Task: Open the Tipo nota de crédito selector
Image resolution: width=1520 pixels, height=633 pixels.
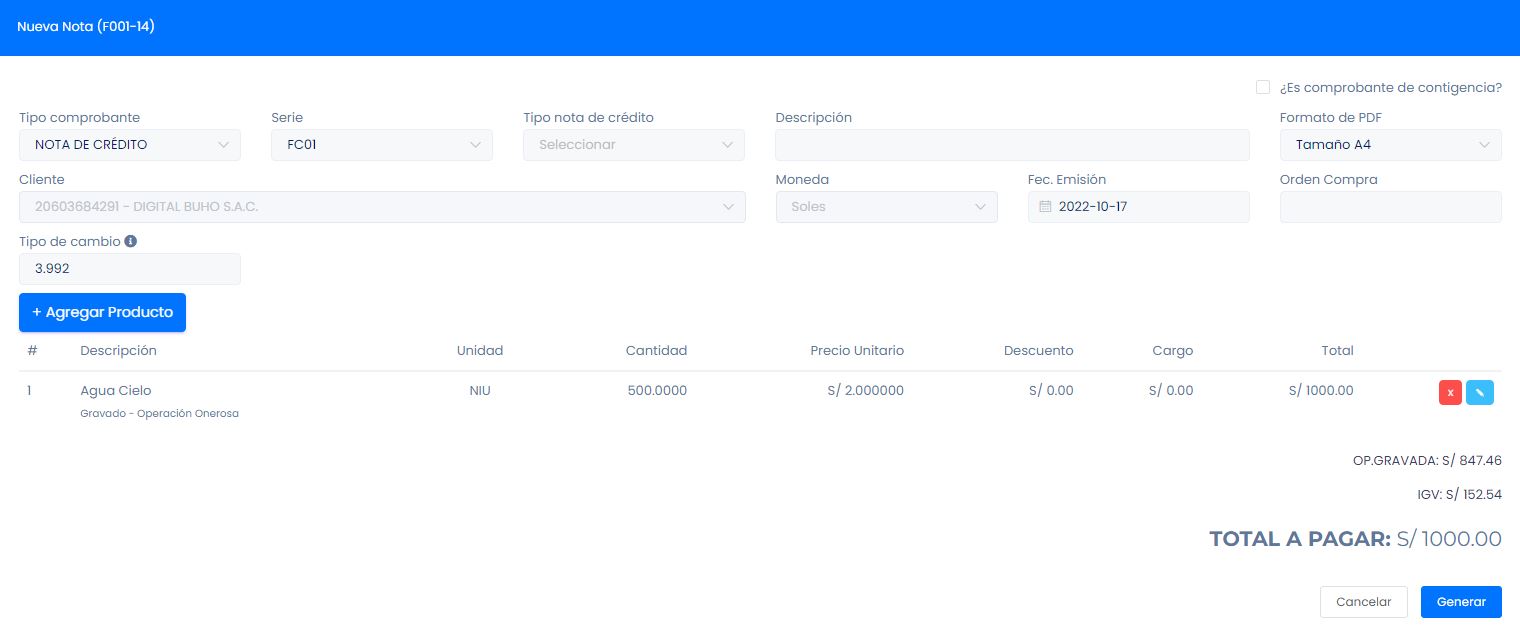Action: tap(634, 145)
